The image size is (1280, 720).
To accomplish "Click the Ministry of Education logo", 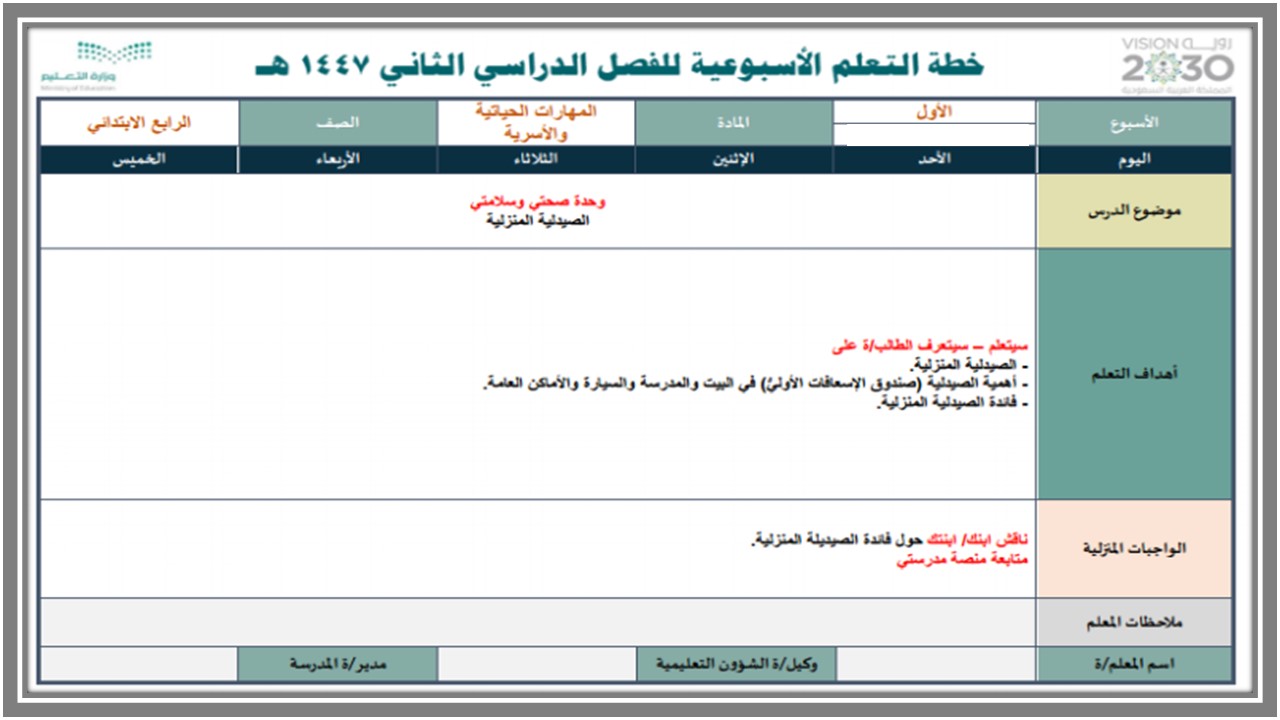I will [x=96, y=64].
